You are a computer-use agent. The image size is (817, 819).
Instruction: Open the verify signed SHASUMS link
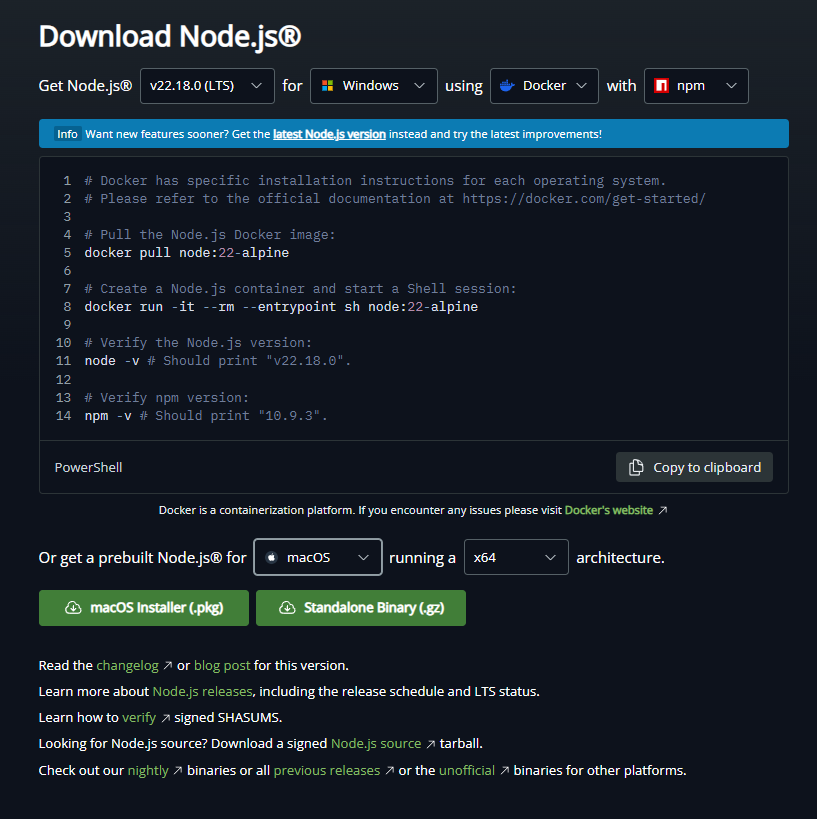(139, 717)
